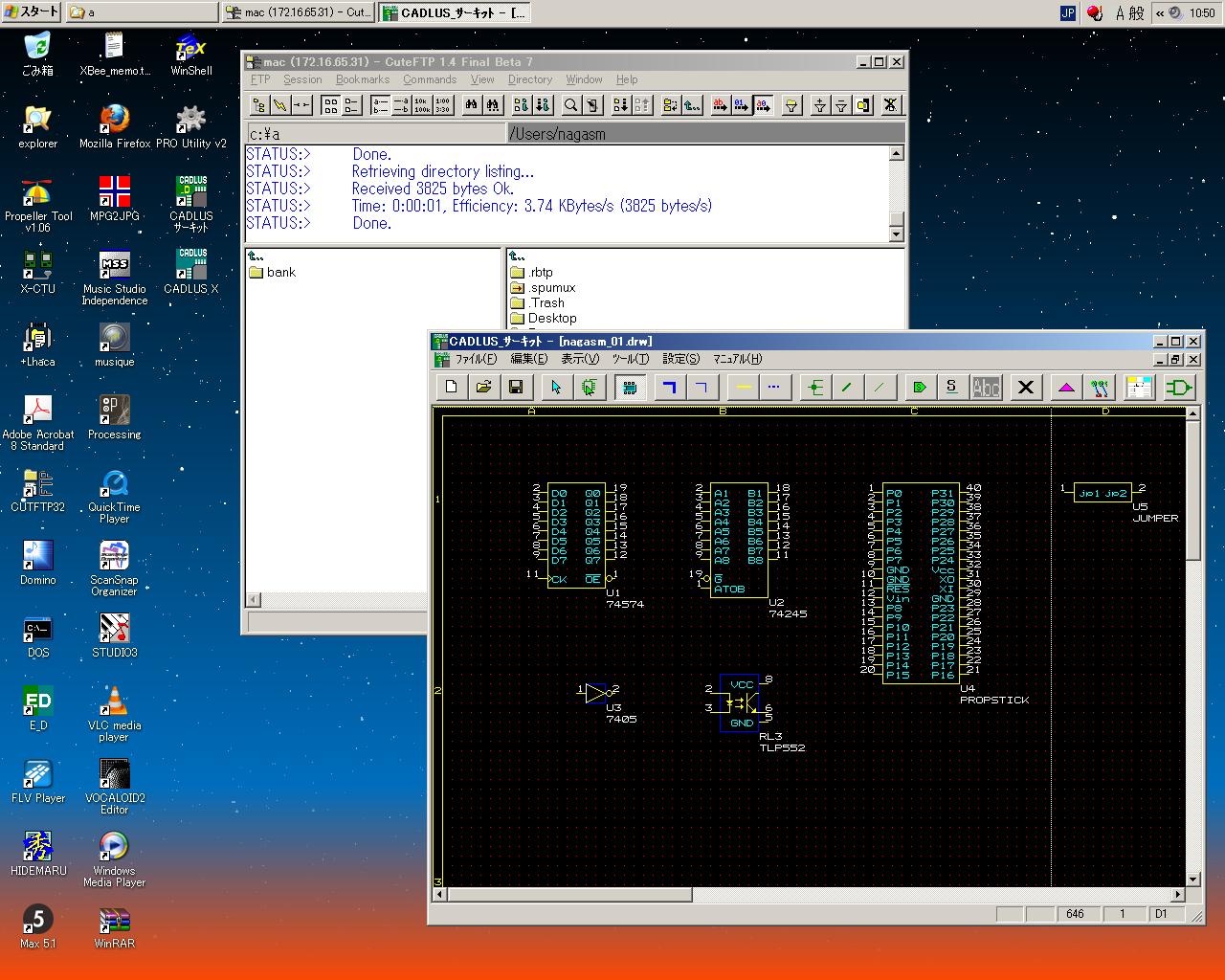
Task: Select the thick blue wire tool
Action: point(670,387)
